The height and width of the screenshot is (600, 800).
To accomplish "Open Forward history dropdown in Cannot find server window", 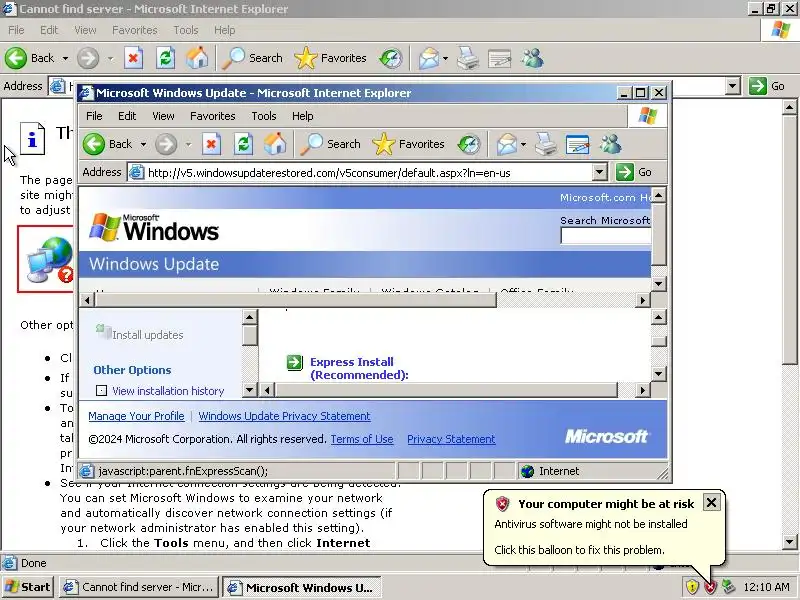I will [x=110, y=58].
